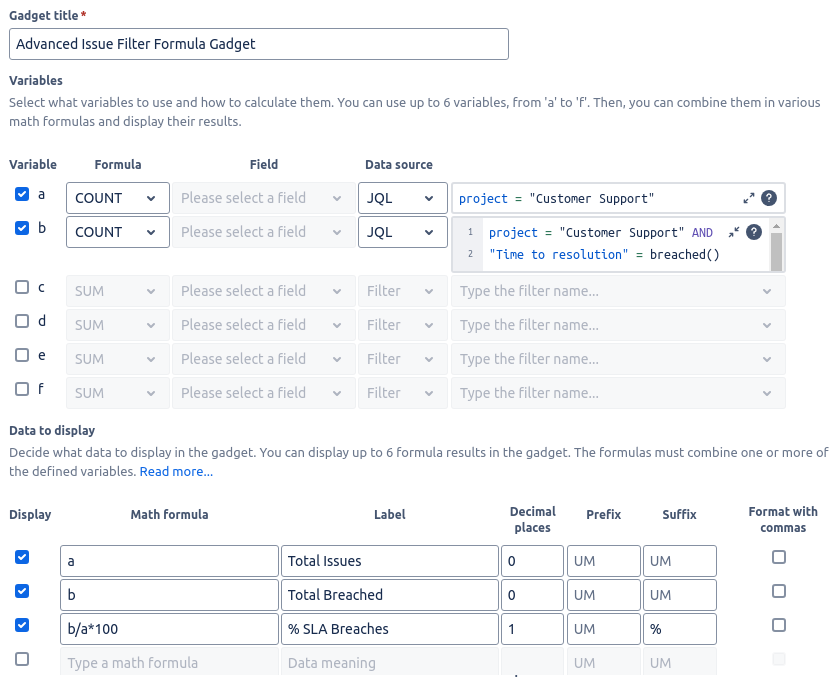Collapse the JQL editor for variable b
The height and width of the screenshot is (677, 836).
point(734,232)
